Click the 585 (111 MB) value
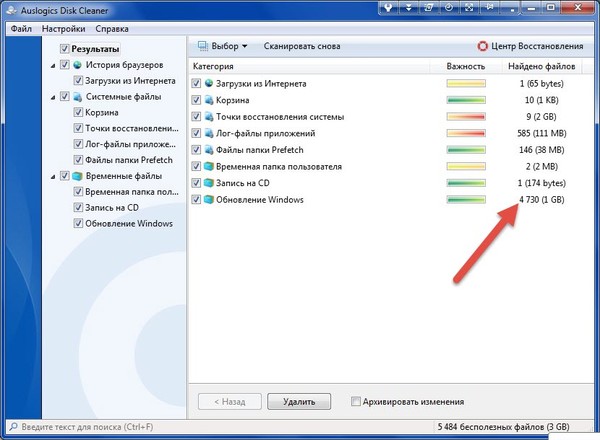Image resolution: width=600 pixels, height=440 pixels. pyautogui.click(x=541, y=134)
